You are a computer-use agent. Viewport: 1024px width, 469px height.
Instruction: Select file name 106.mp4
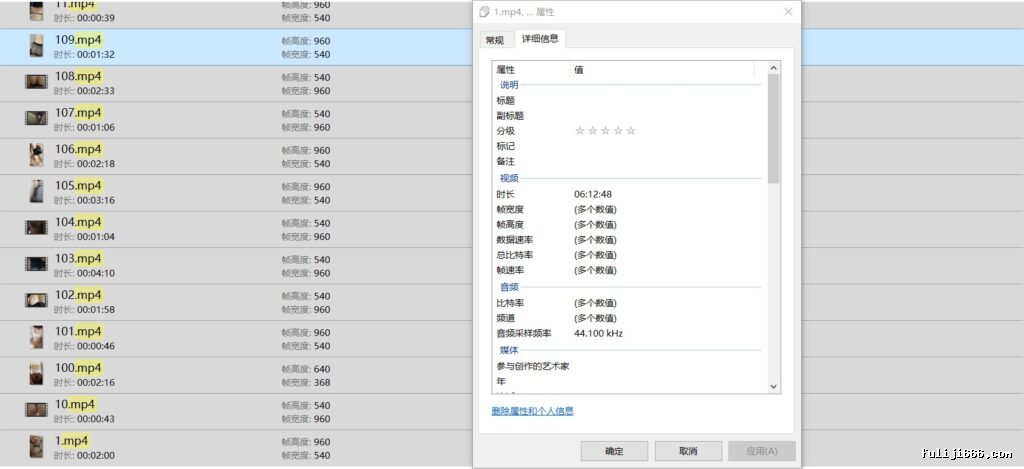click(x=78, y=150)
